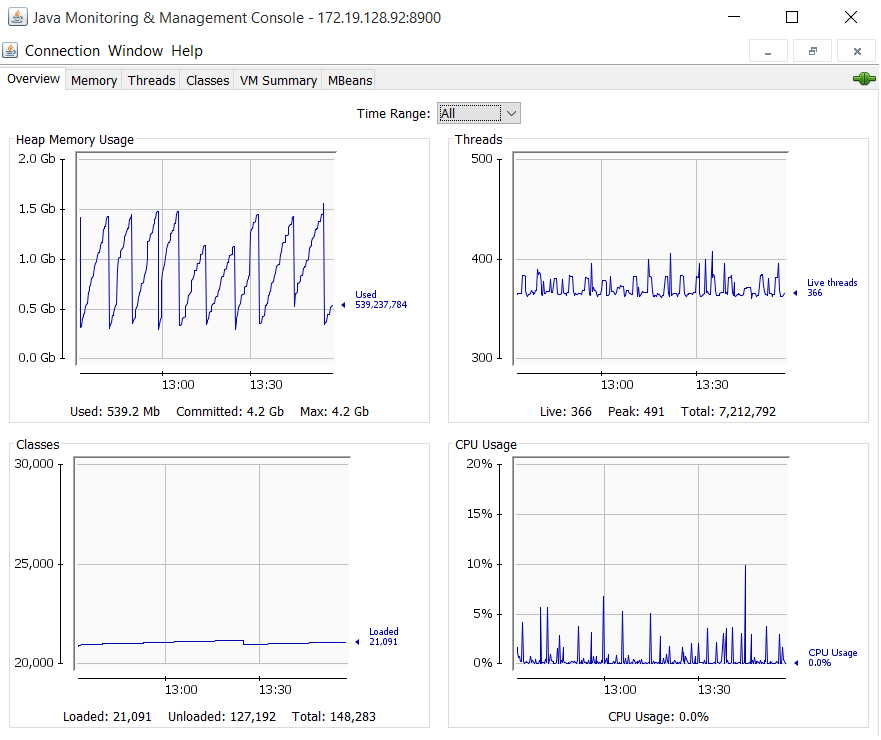Open the Connection menu
This screenshot has height=740, width=881.
coord(62,51)
